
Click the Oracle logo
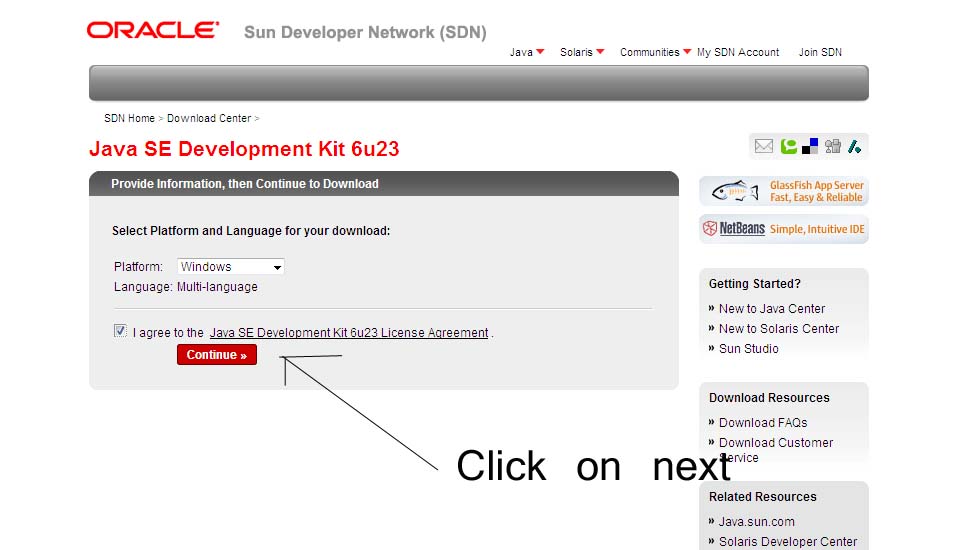click(x=153, y=30)
